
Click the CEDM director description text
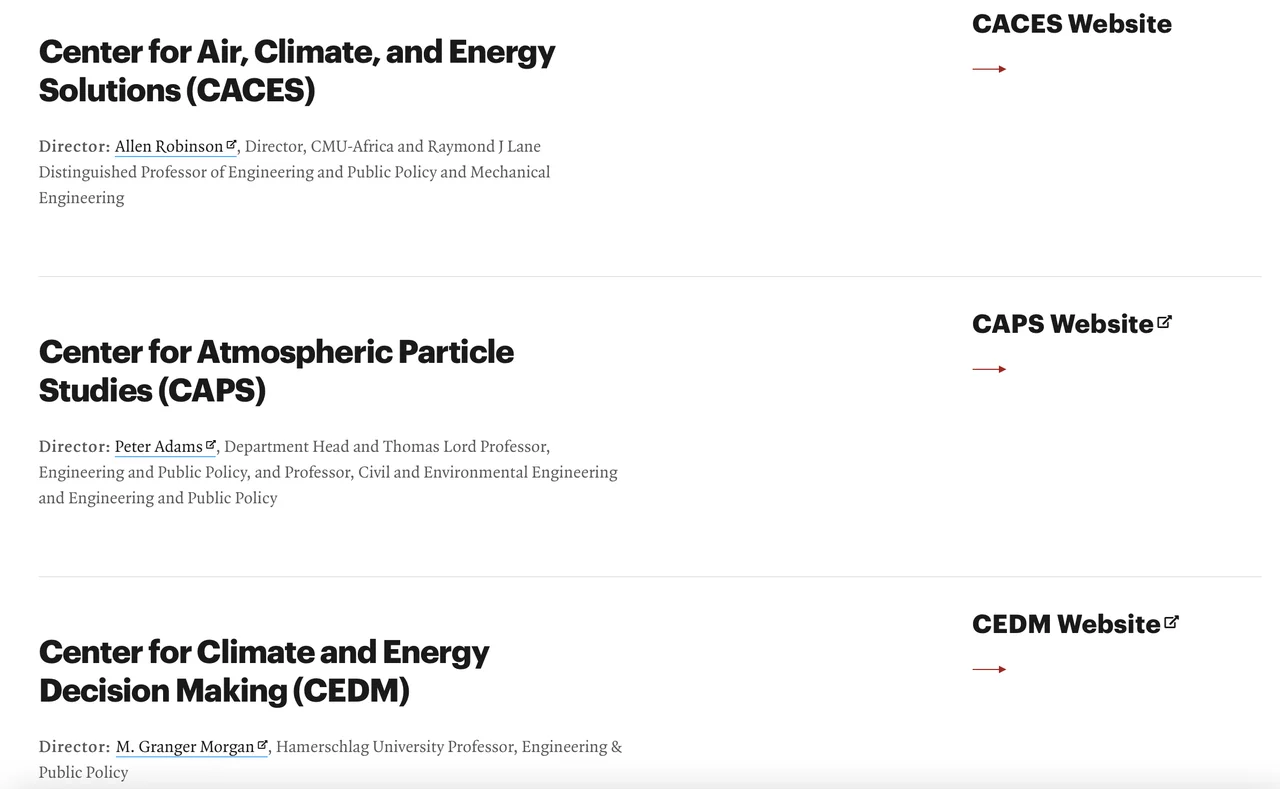pyautogui.click(x=448, y=747)
